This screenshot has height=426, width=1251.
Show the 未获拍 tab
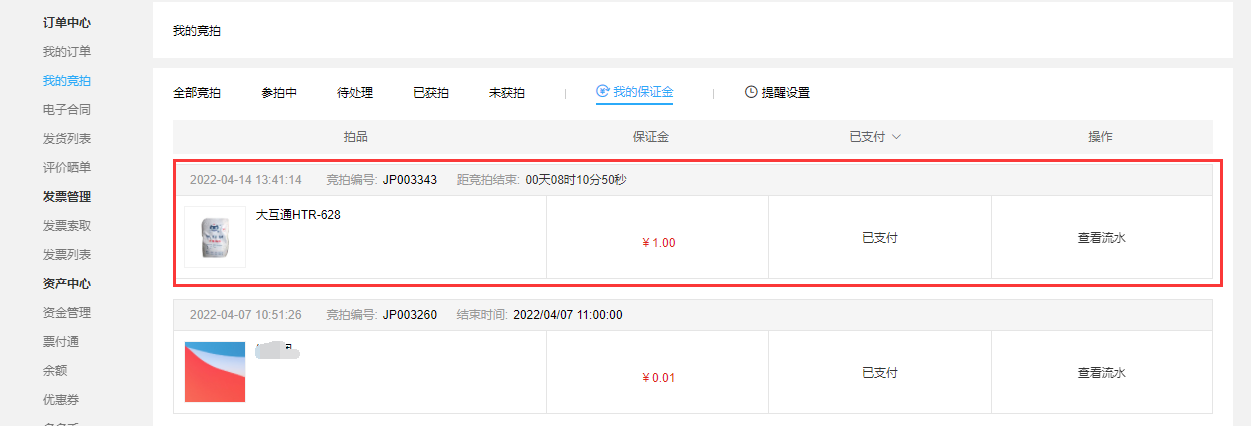click(x=507, y=93)
